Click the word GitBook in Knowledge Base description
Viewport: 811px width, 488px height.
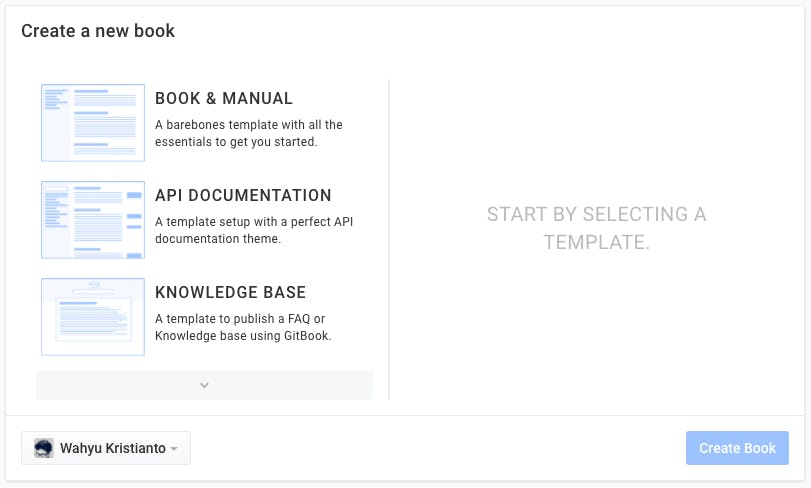point(306,336)
